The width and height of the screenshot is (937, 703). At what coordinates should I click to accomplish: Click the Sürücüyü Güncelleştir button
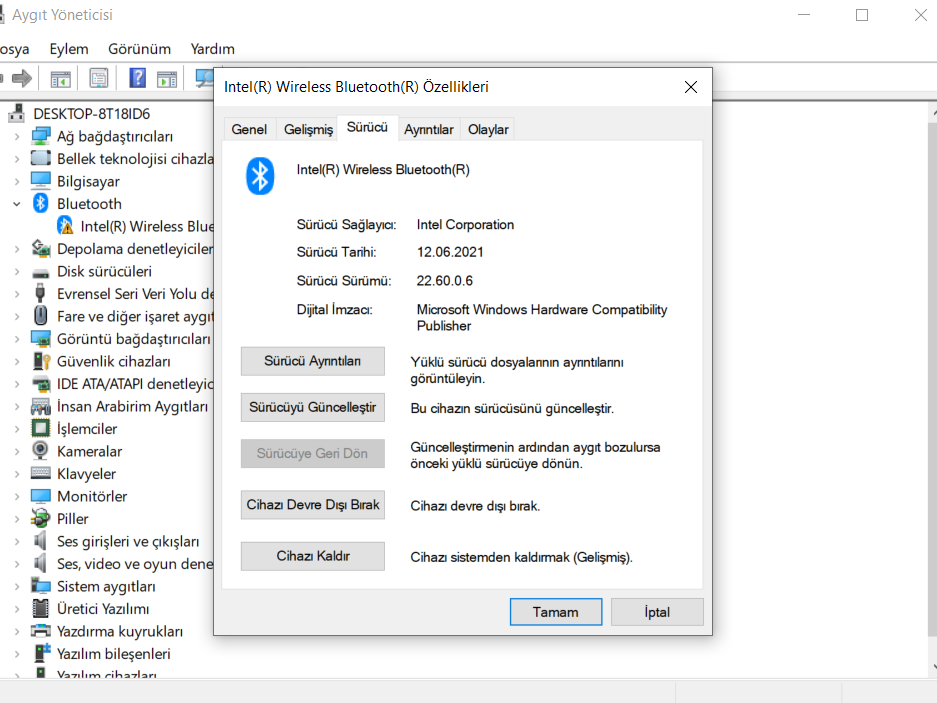[x=313, y=407]
